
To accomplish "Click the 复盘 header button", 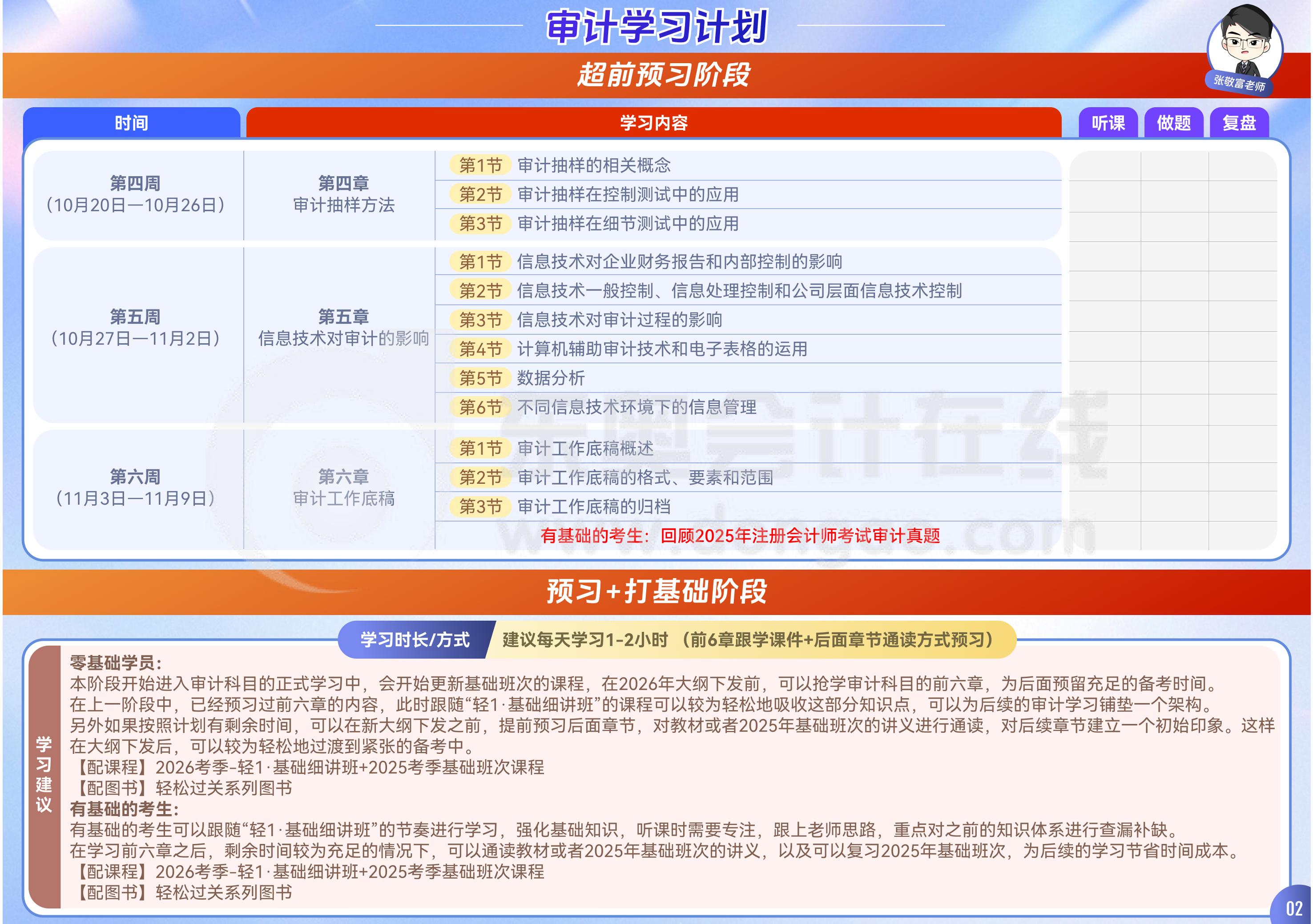I will point(1239,122).
